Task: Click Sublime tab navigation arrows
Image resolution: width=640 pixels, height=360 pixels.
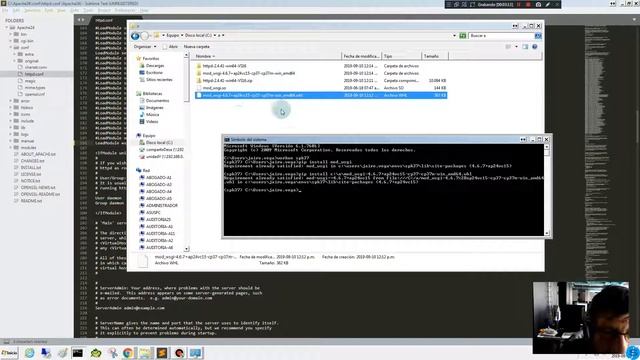Action: pyautogui.click(x=81, y=20)
